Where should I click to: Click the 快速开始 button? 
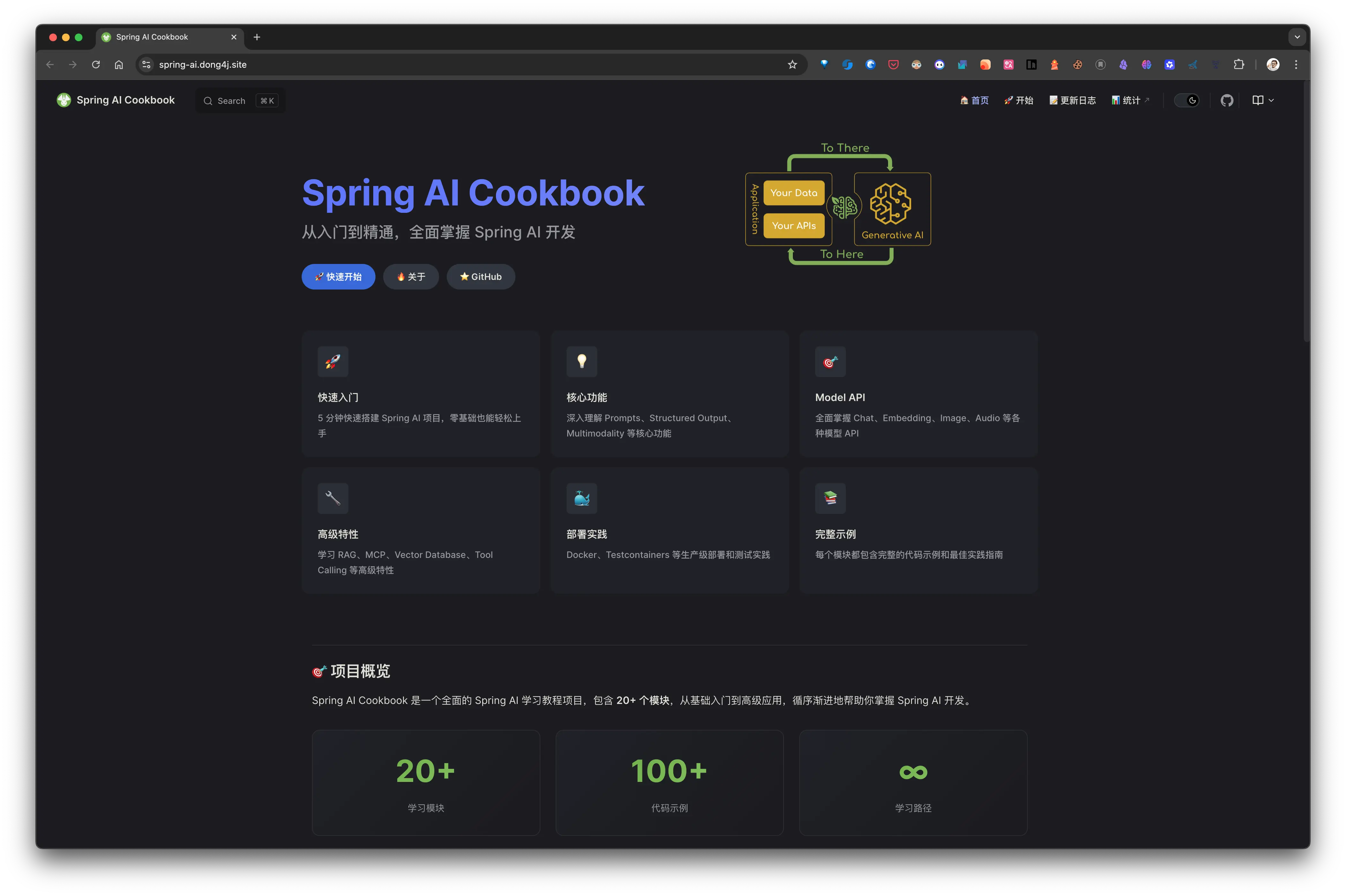click(338, 277)
